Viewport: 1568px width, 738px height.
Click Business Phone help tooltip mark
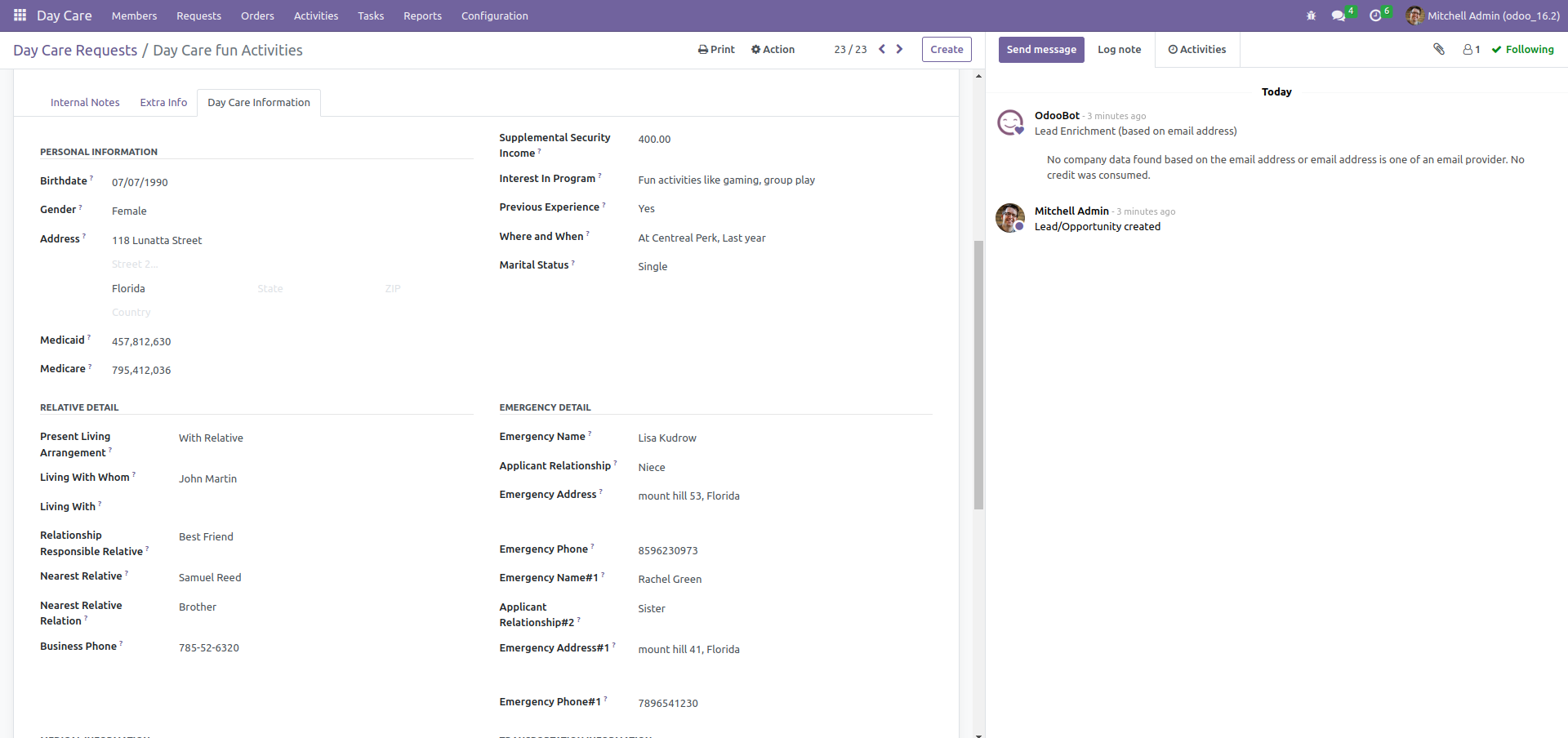pos(121,644)
